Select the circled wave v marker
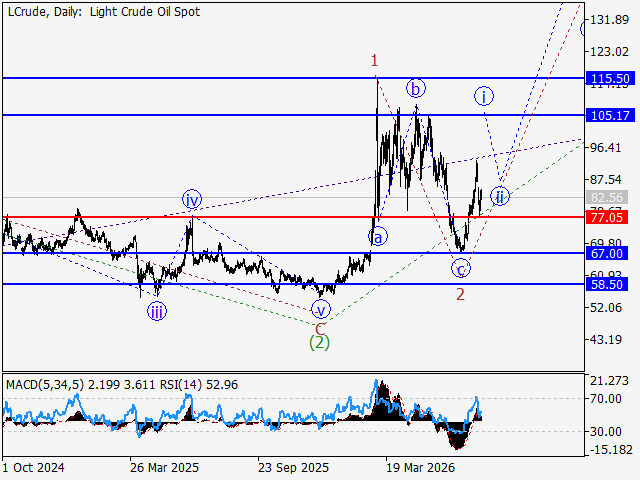 (321, 309)
